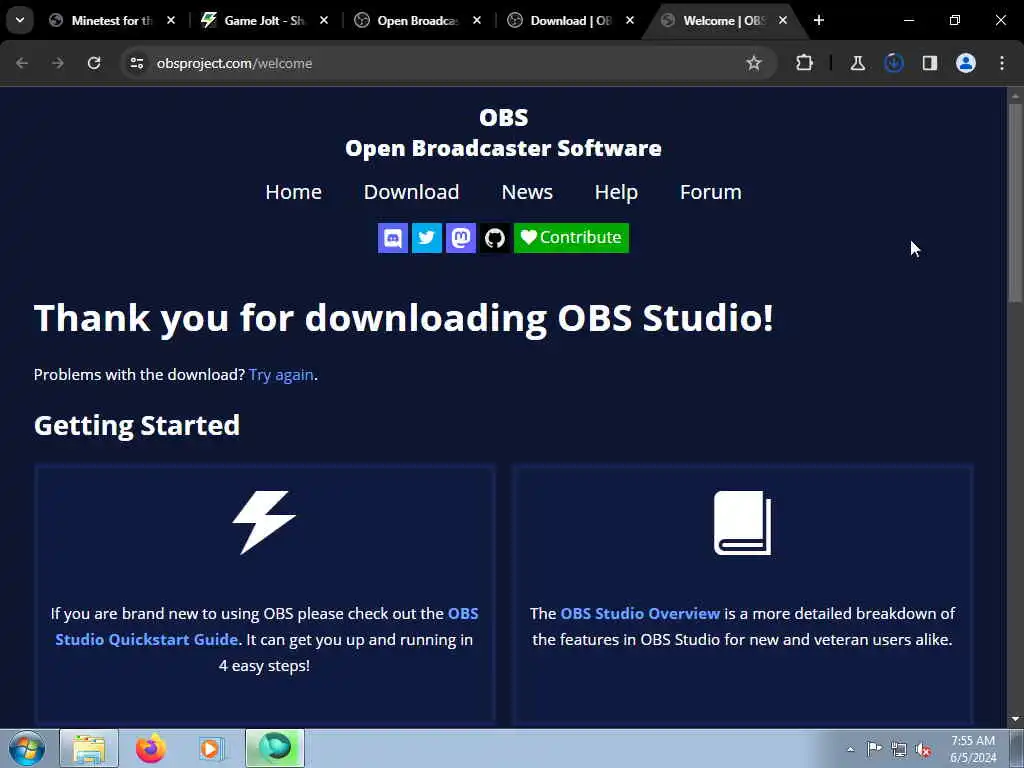The width and height of the screenshot is (1024, 768).
Task: Close the Download | OBS tab
Action: tap(630, 20)
